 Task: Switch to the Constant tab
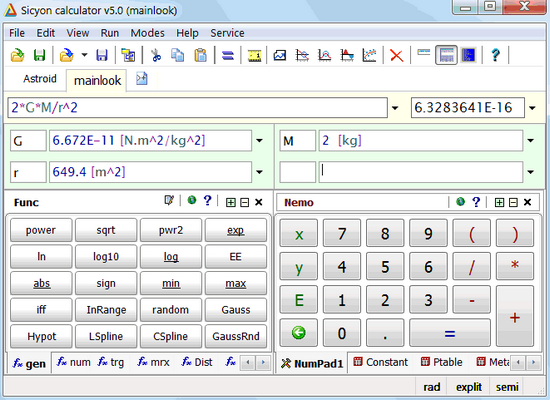381,362
